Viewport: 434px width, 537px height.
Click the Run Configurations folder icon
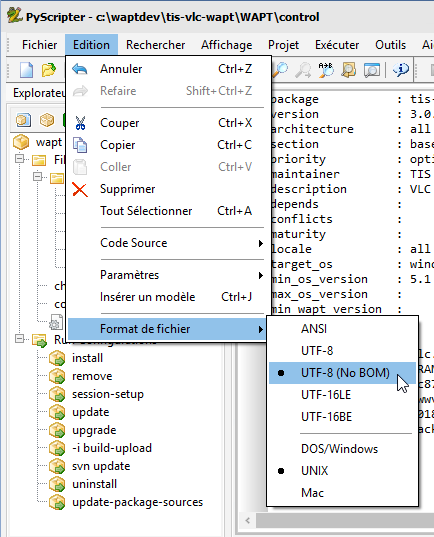39,340
